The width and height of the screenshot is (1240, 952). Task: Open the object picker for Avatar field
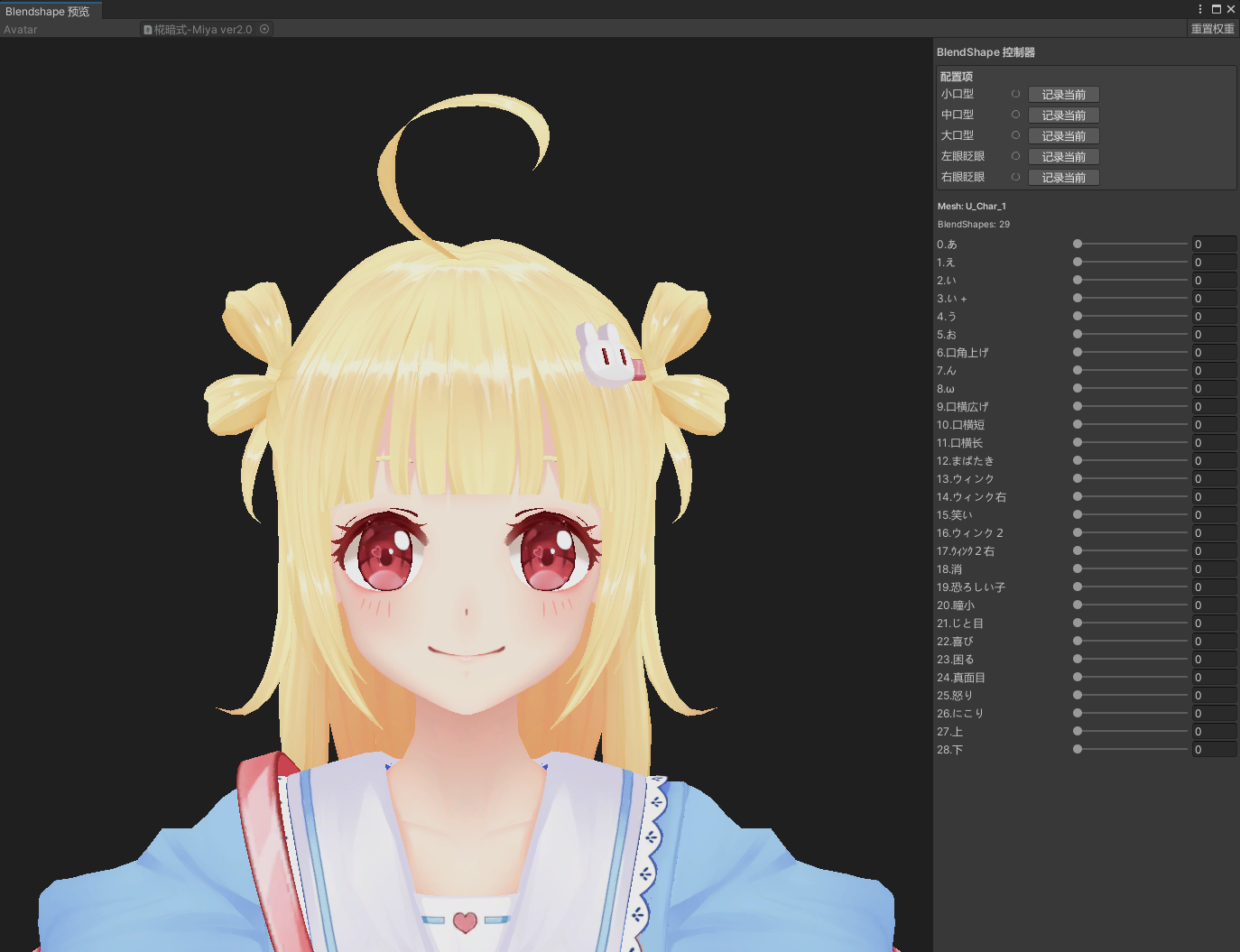tap(264, 29)
